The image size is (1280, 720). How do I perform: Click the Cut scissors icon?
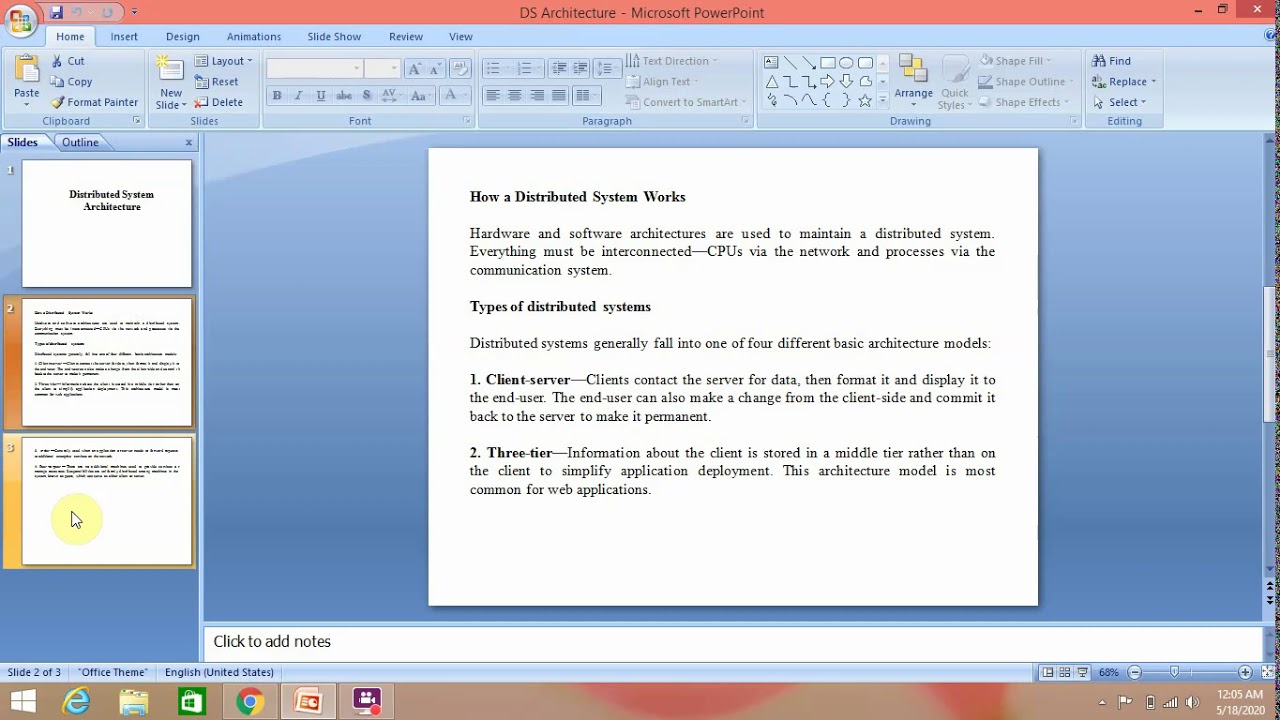tap(57, 61)
